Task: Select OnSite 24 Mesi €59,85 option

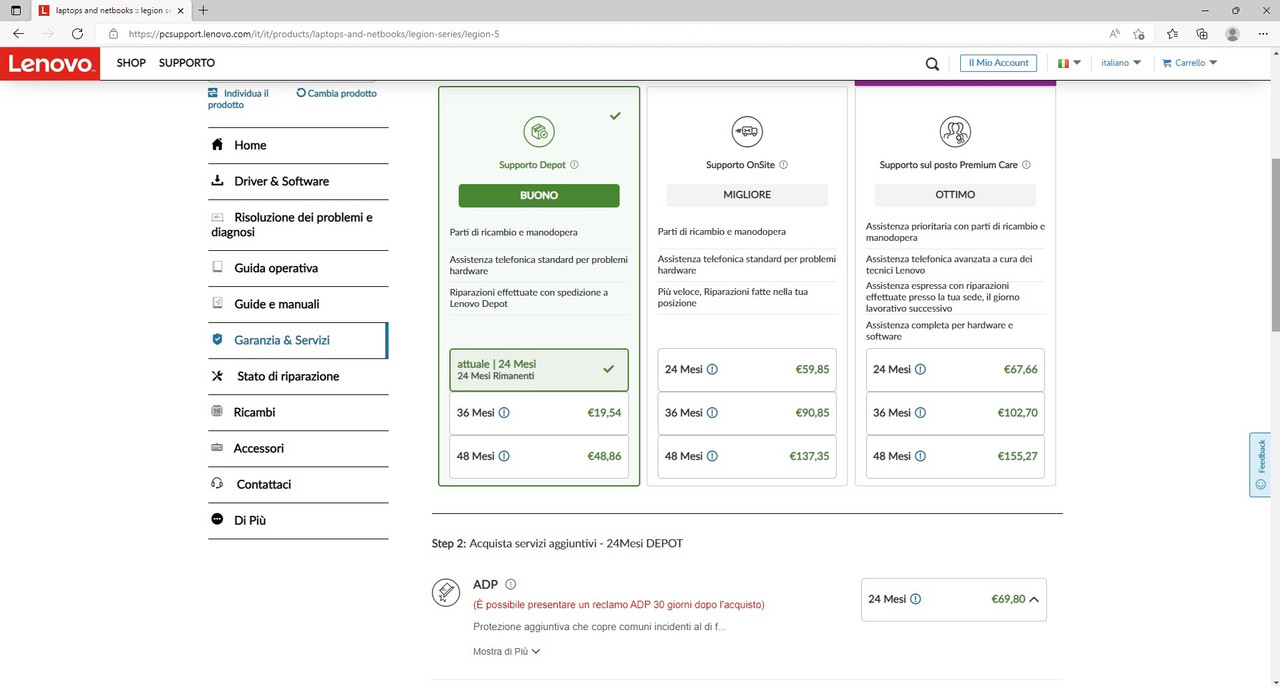Action: [747, 370]
